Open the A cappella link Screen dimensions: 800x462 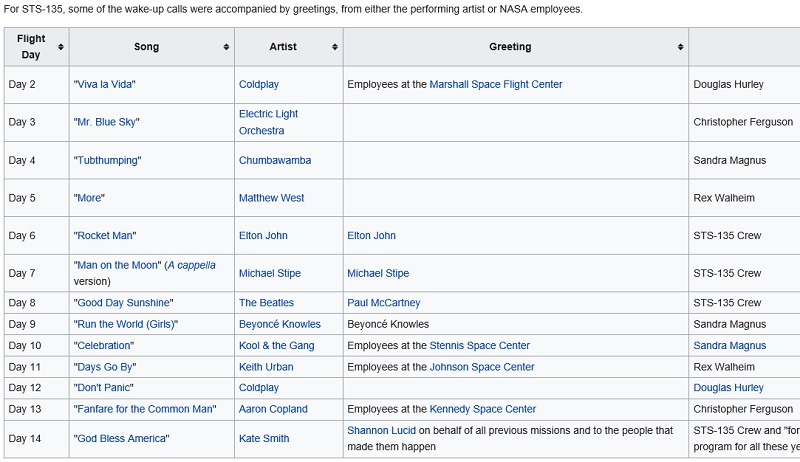[x=191, y=265]
